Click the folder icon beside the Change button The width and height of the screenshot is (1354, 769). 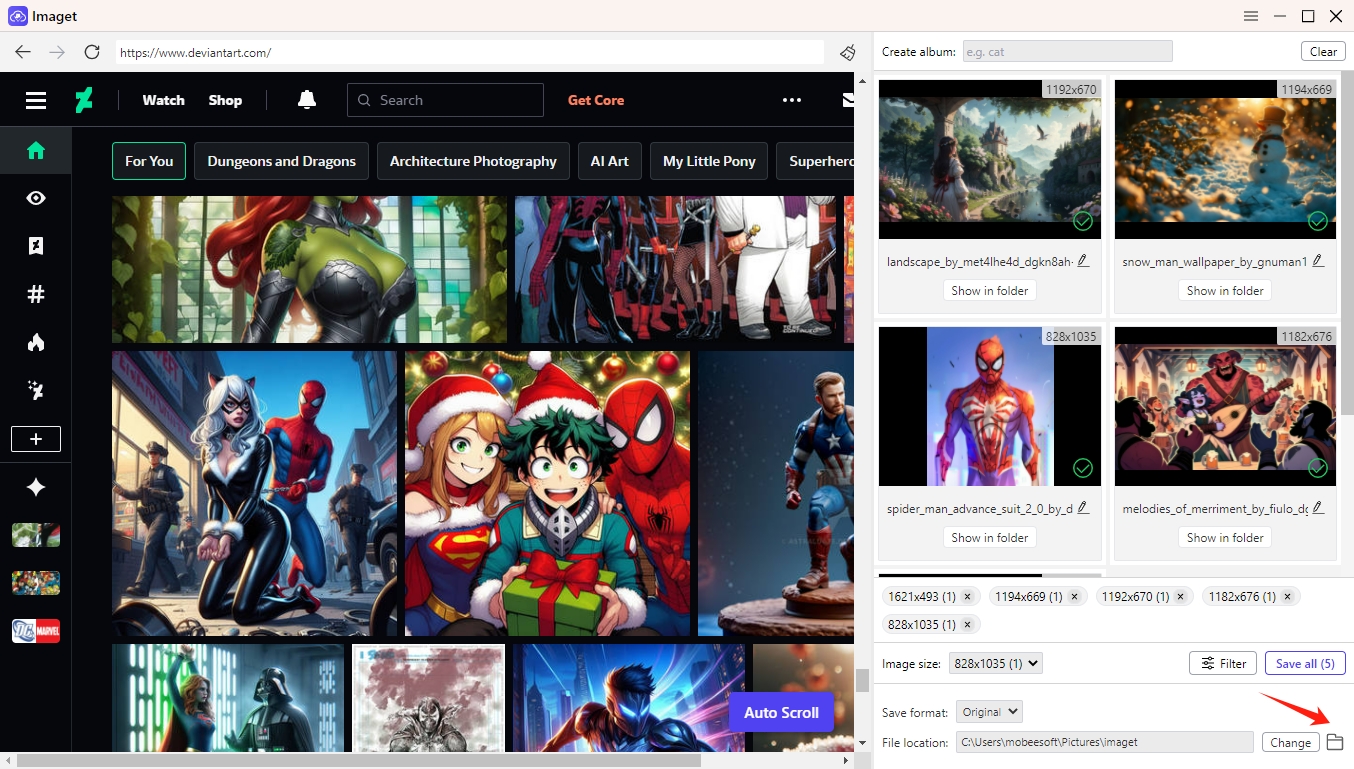point(1336,742)
